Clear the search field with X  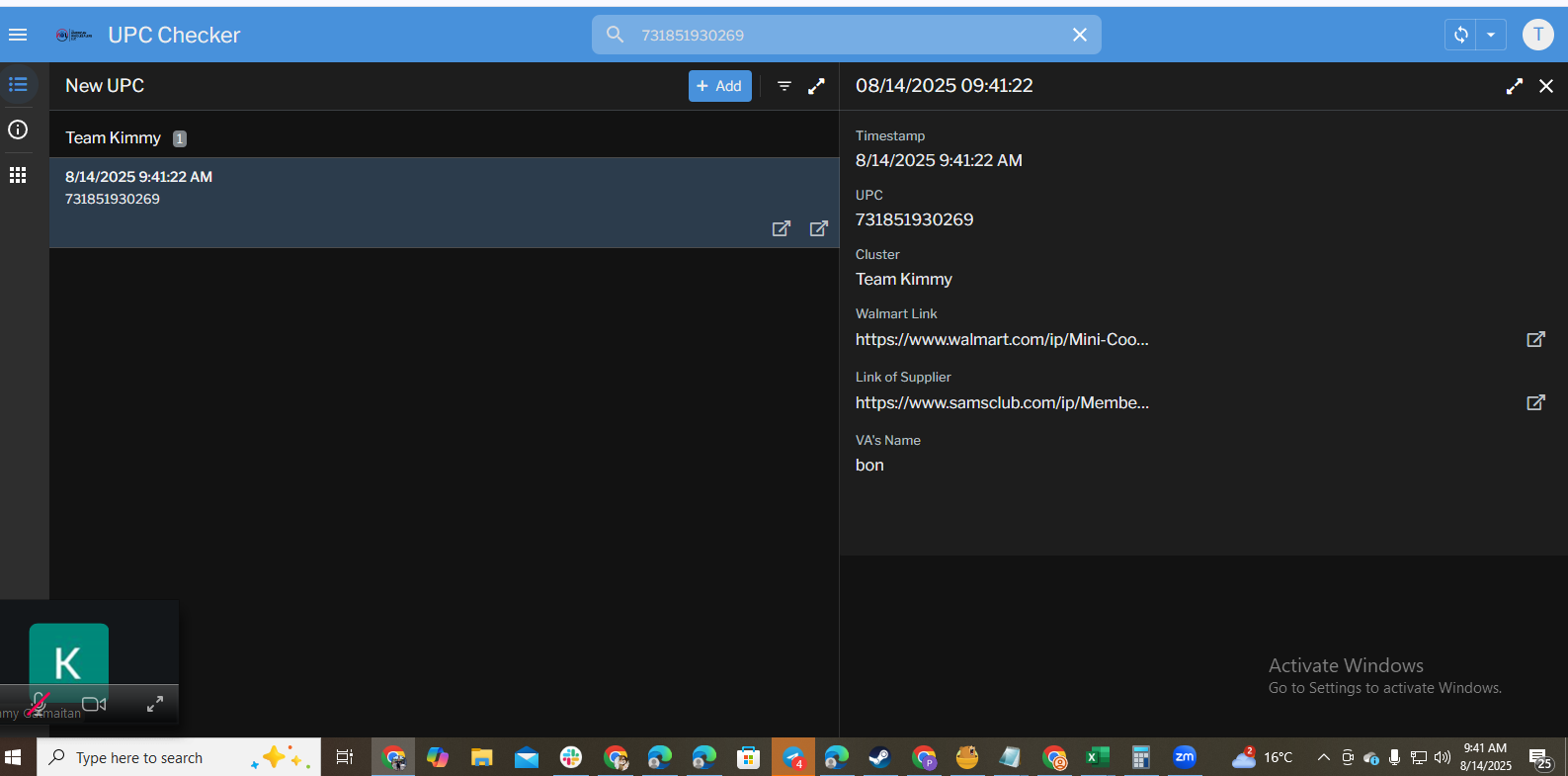click(1079, 35)
